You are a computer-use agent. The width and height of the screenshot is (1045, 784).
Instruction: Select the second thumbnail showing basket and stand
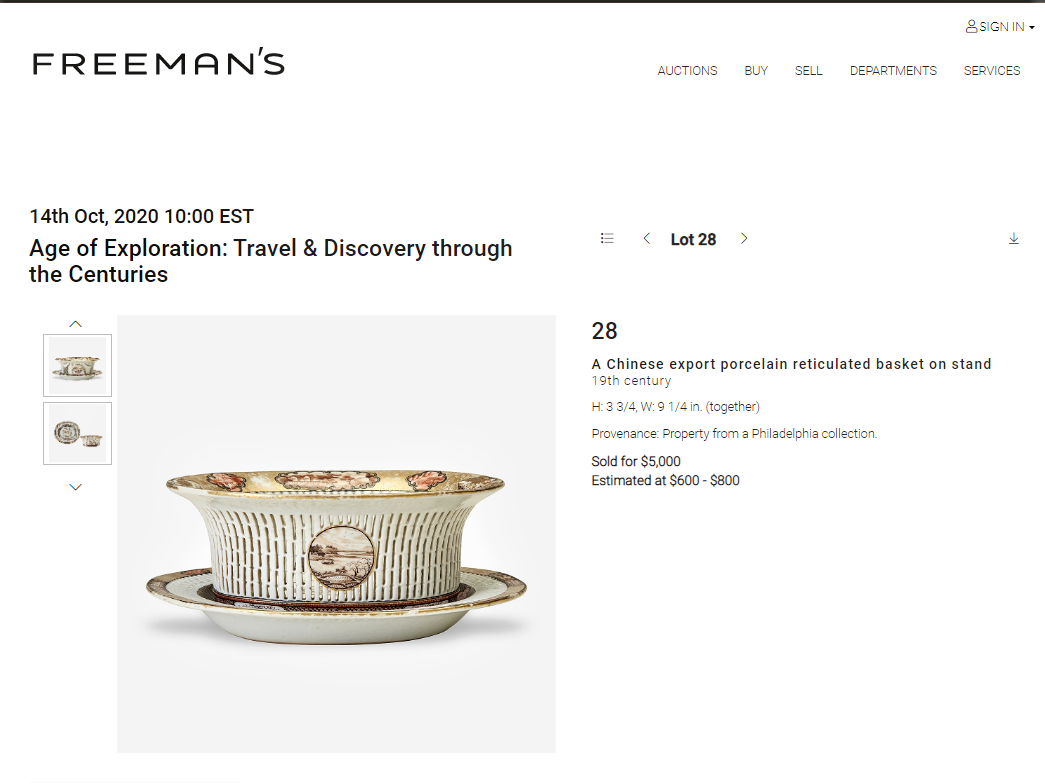click(x=77, y=433)
